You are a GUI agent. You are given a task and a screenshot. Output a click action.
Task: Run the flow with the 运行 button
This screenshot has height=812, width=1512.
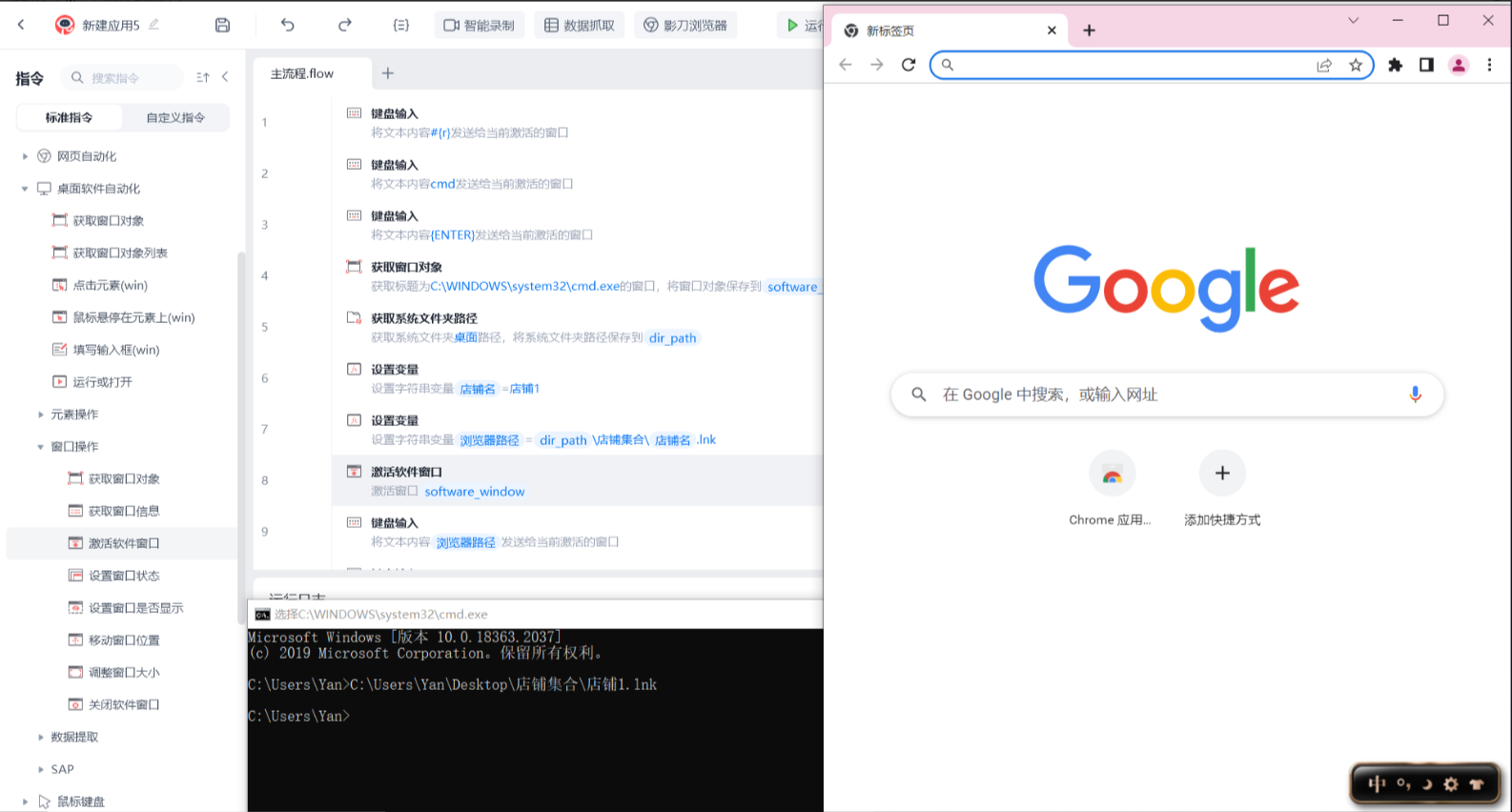(x=804, y=25)
